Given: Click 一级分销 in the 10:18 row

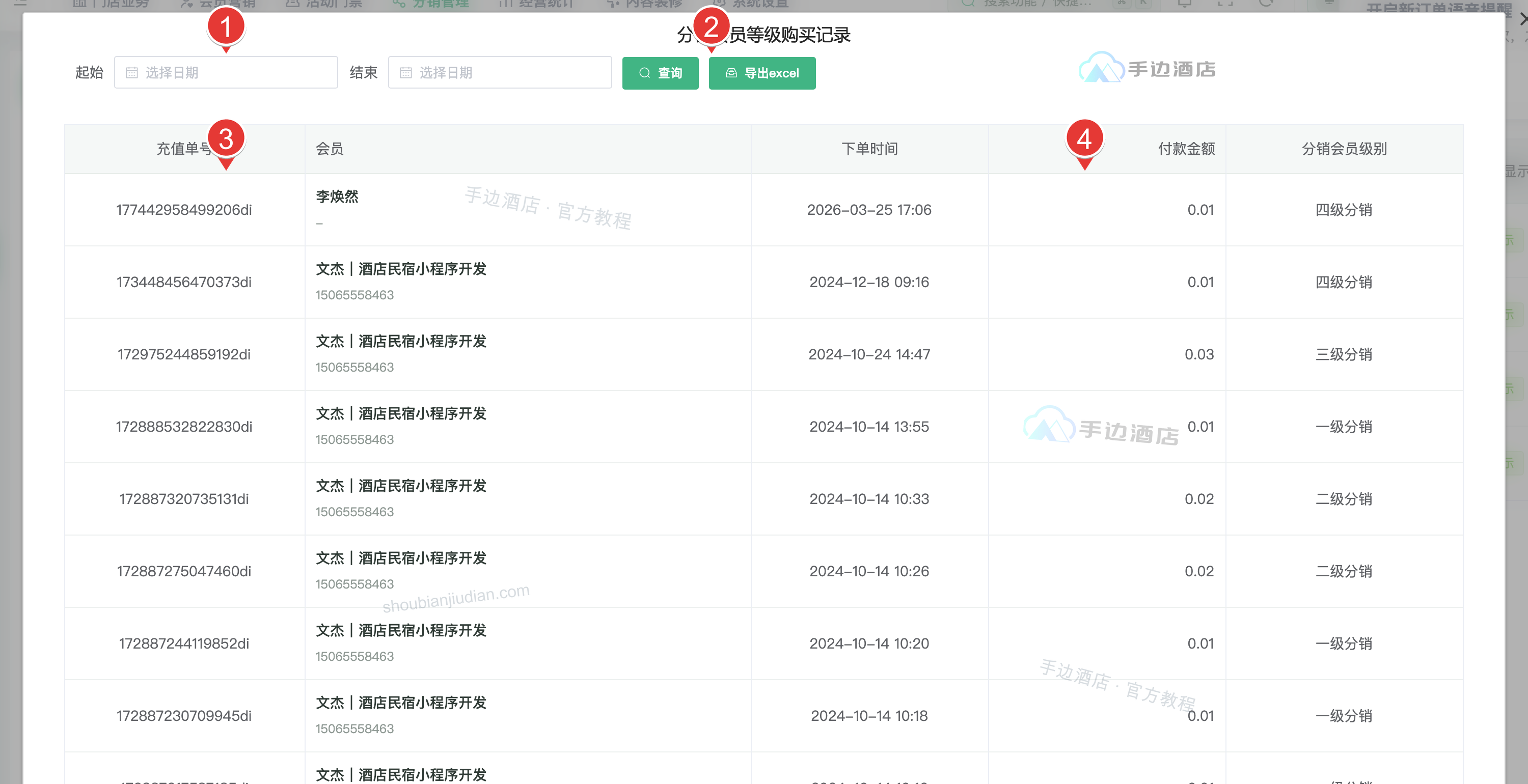Looking at the screenshot, I should [x=1344, y=716].
